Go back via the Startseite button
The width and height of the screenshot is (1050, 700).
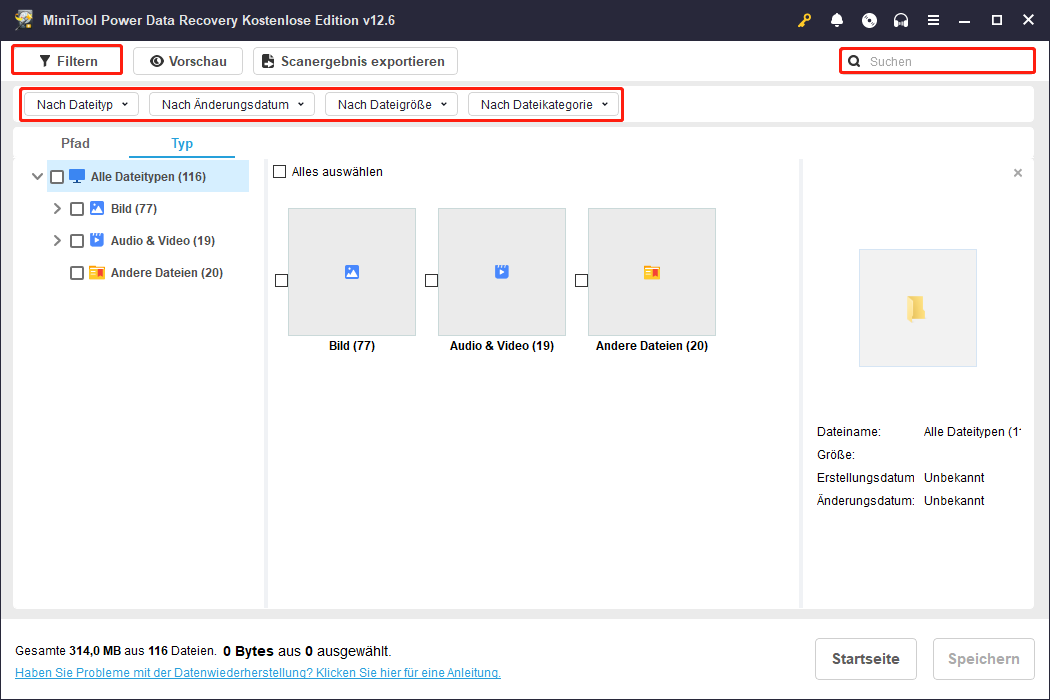(x=865, y=658)
